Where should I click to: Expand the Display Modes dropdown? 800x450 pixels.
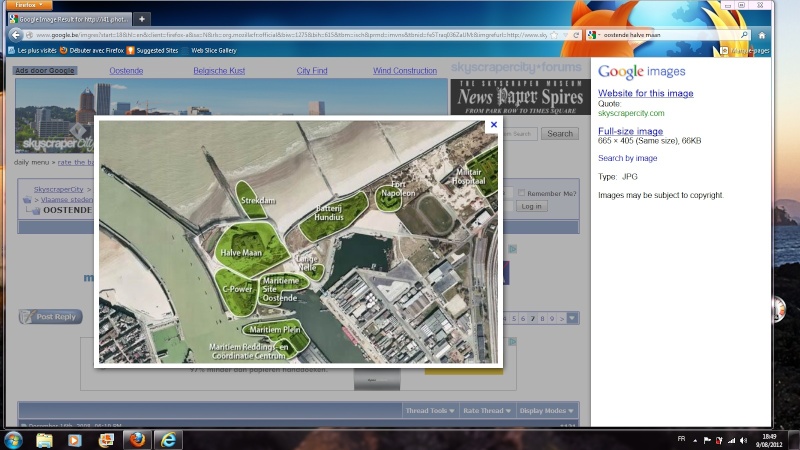pyautogui.click(x=546, y=411)
